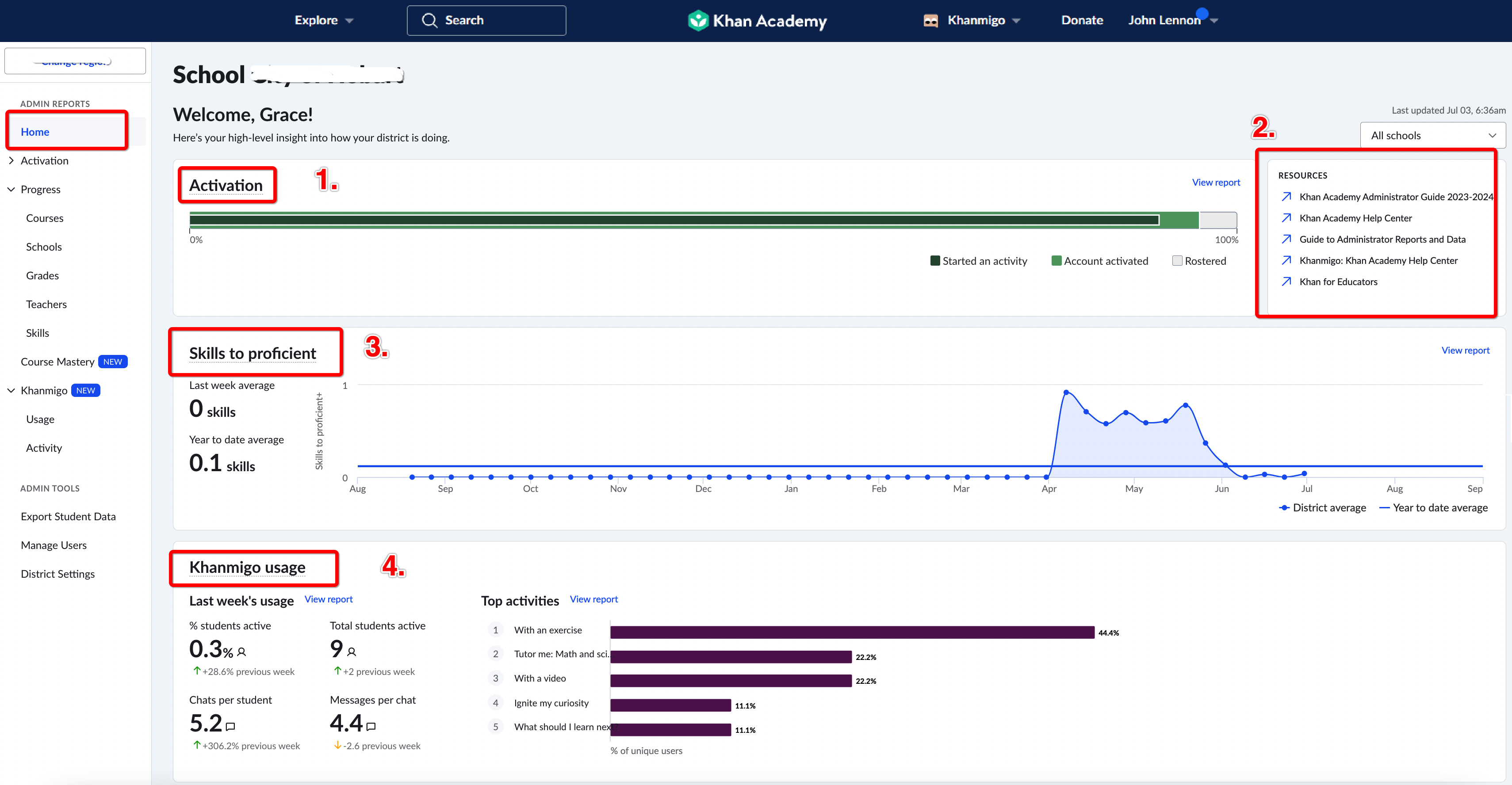The width and height of the screenshot is (1512, 785).
Task: Open Khan for Educators link
Action: 1338,281
